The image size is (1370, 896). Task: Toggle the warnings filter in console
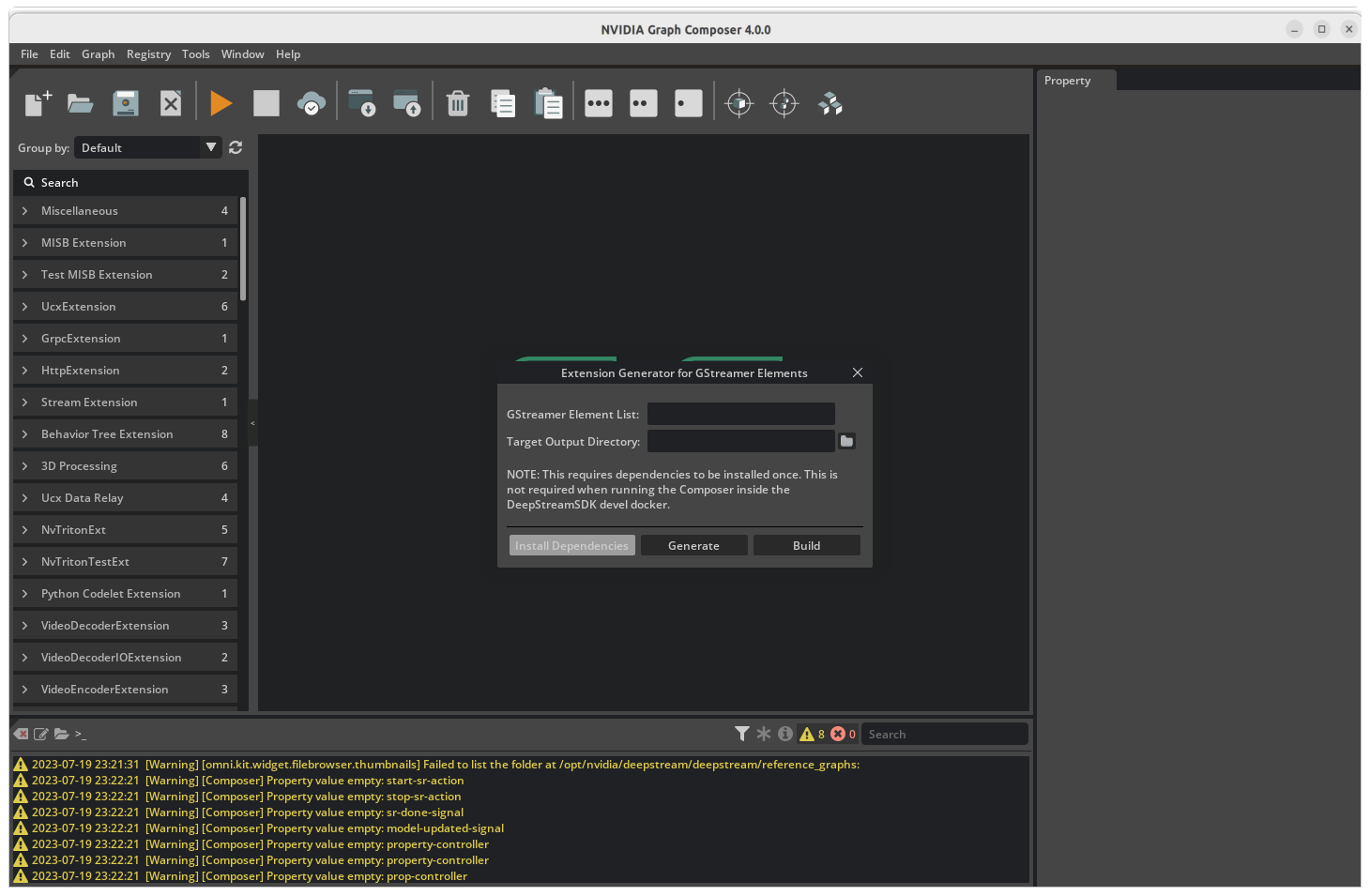click(807, 734)
